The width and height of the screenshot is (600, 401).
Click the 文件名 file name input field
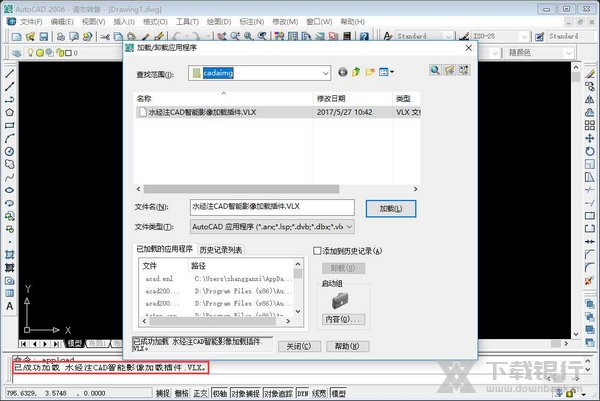(x=272, y=207)
